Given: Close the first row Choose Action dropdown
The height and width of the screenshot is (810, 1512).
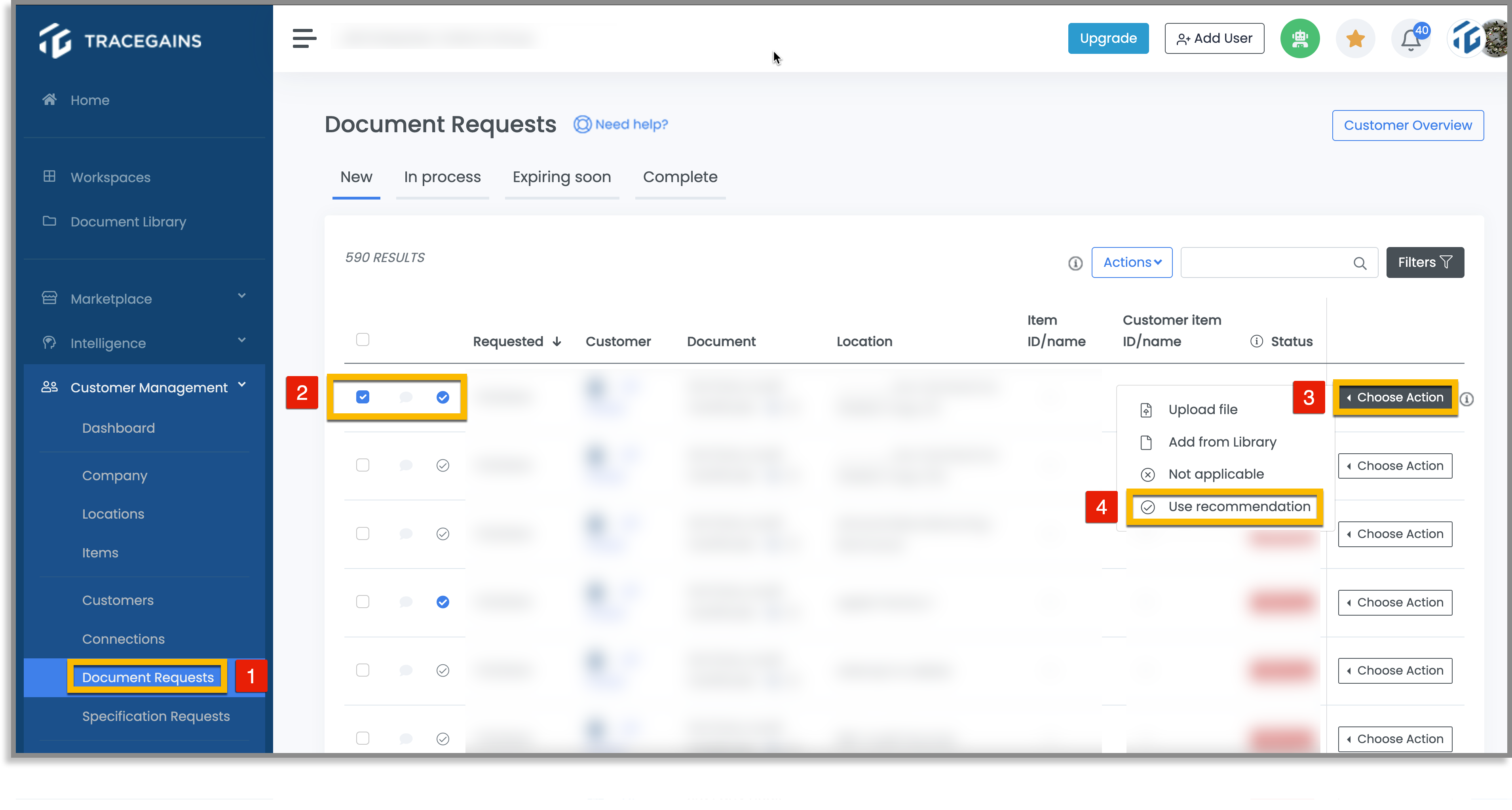Looking at the screenshot, I should point(1394,397).
